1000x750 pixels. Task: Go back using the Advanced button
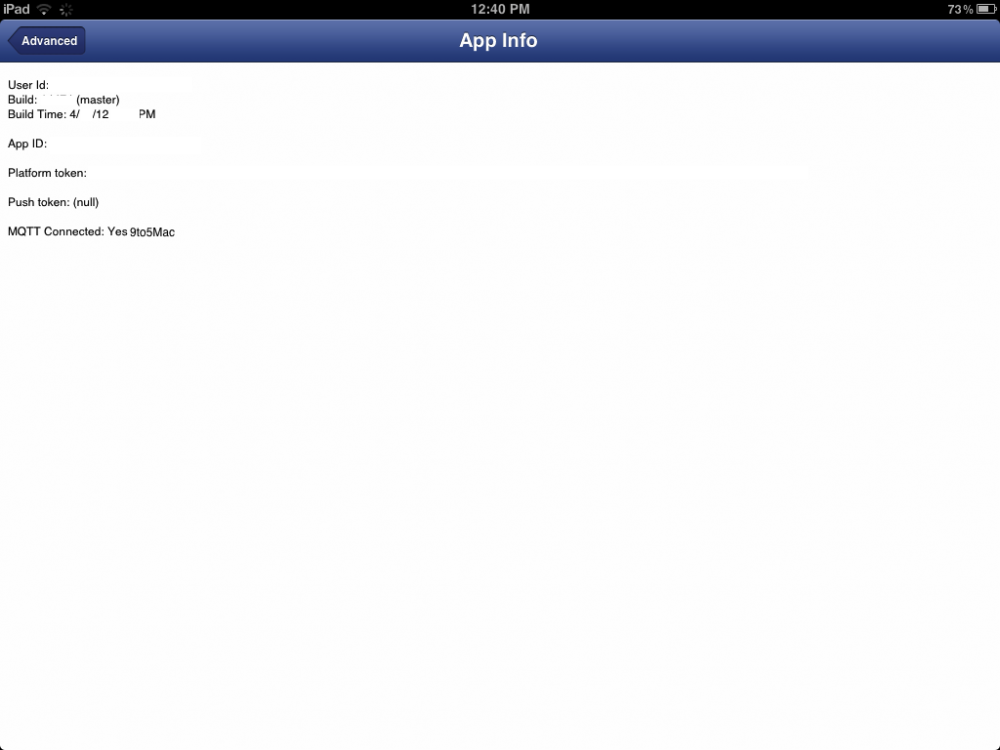point(47,41)
